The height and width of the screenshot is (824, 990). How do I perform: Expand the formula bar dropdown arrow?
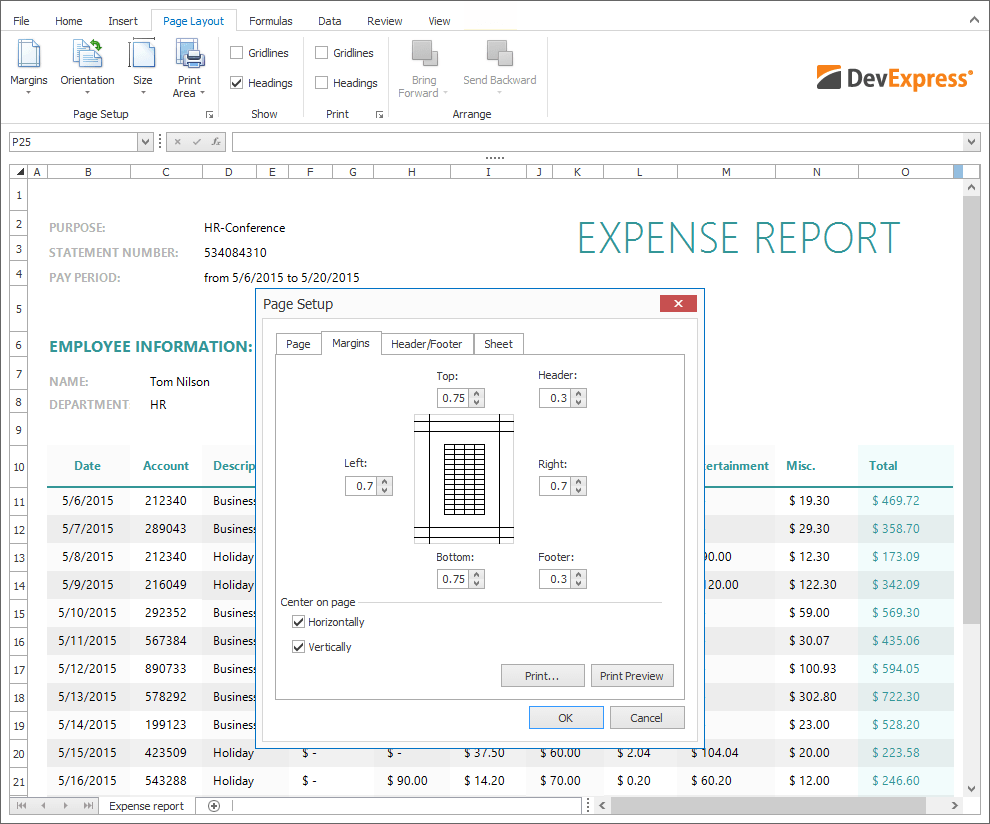coord(971,142)
